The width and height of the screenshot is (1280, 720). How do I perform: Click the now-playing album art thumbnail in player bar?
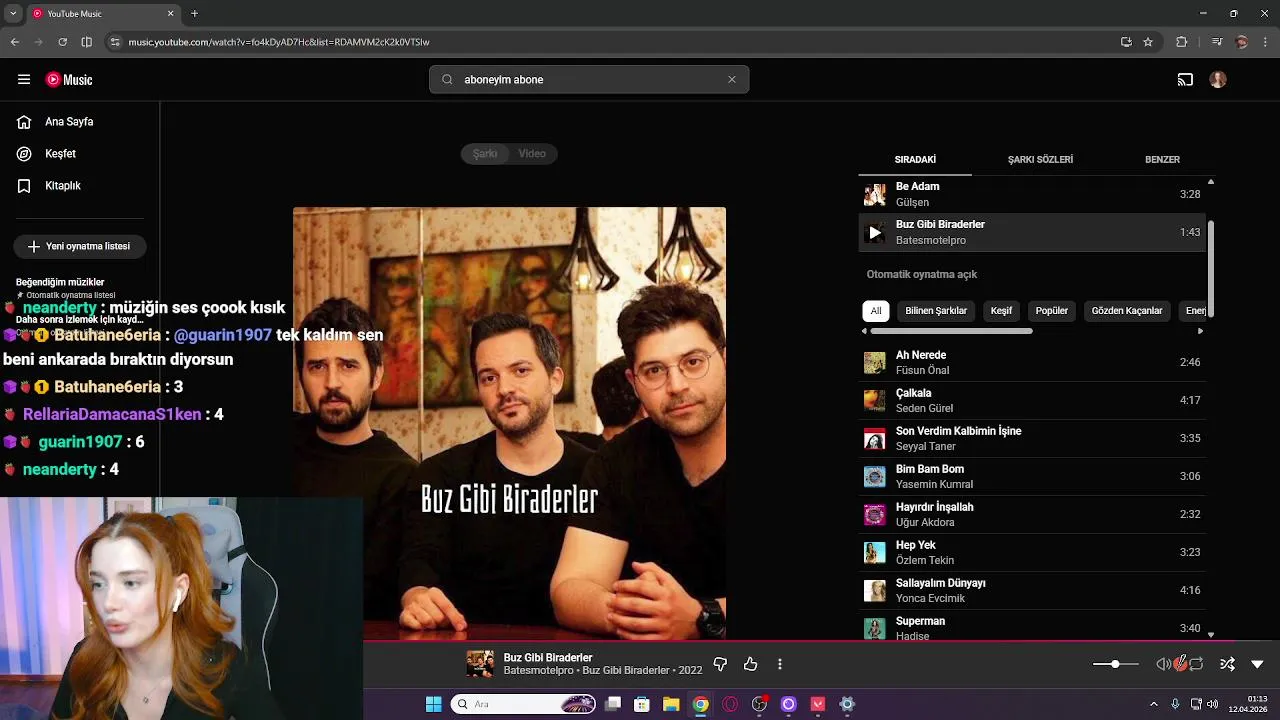(x=480, y=664)
